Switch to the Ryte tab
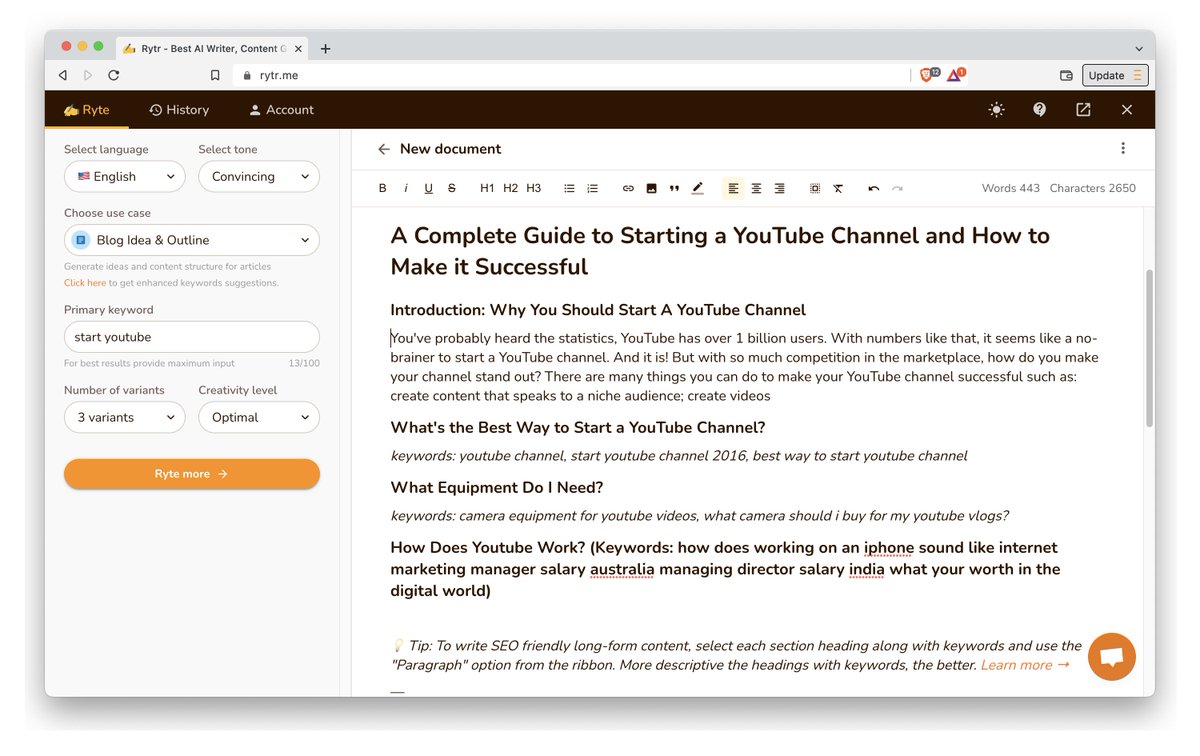The image size is (1200, 756). pos(86,110)
